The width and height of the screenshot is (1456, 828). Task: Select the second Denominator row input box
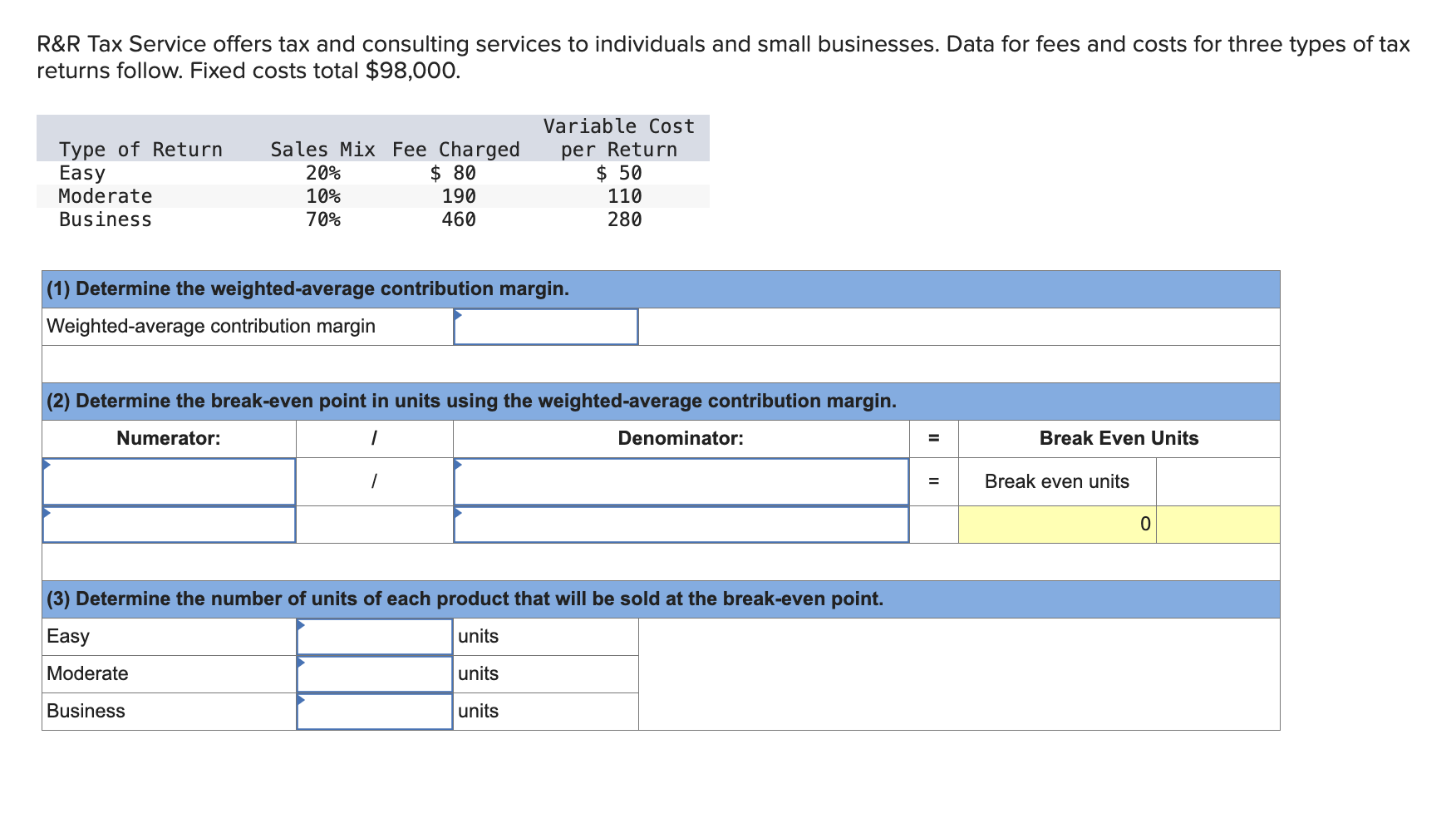681,524
